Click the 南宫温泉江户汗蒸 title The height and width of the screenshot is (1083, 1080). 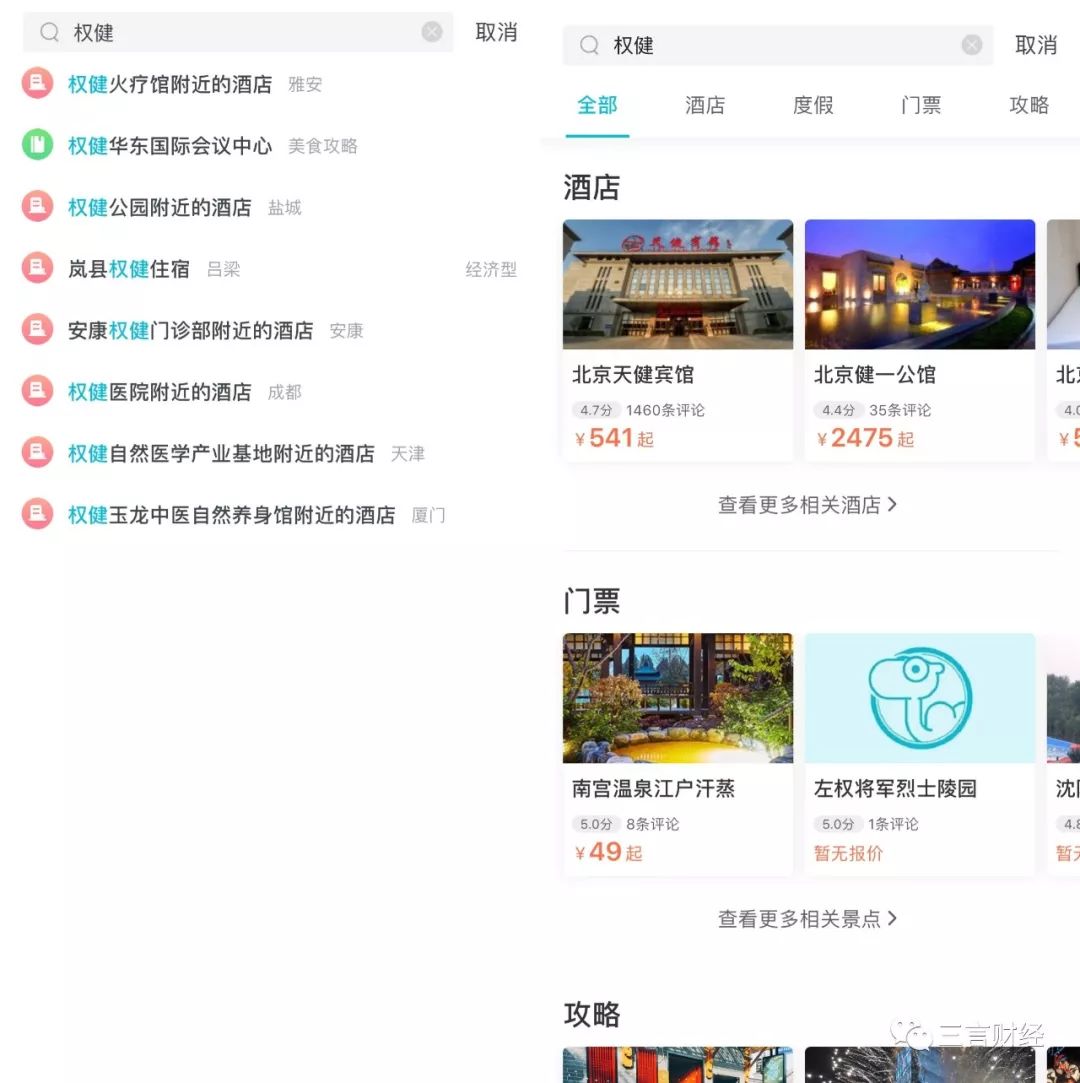click(x=653, y=788)
